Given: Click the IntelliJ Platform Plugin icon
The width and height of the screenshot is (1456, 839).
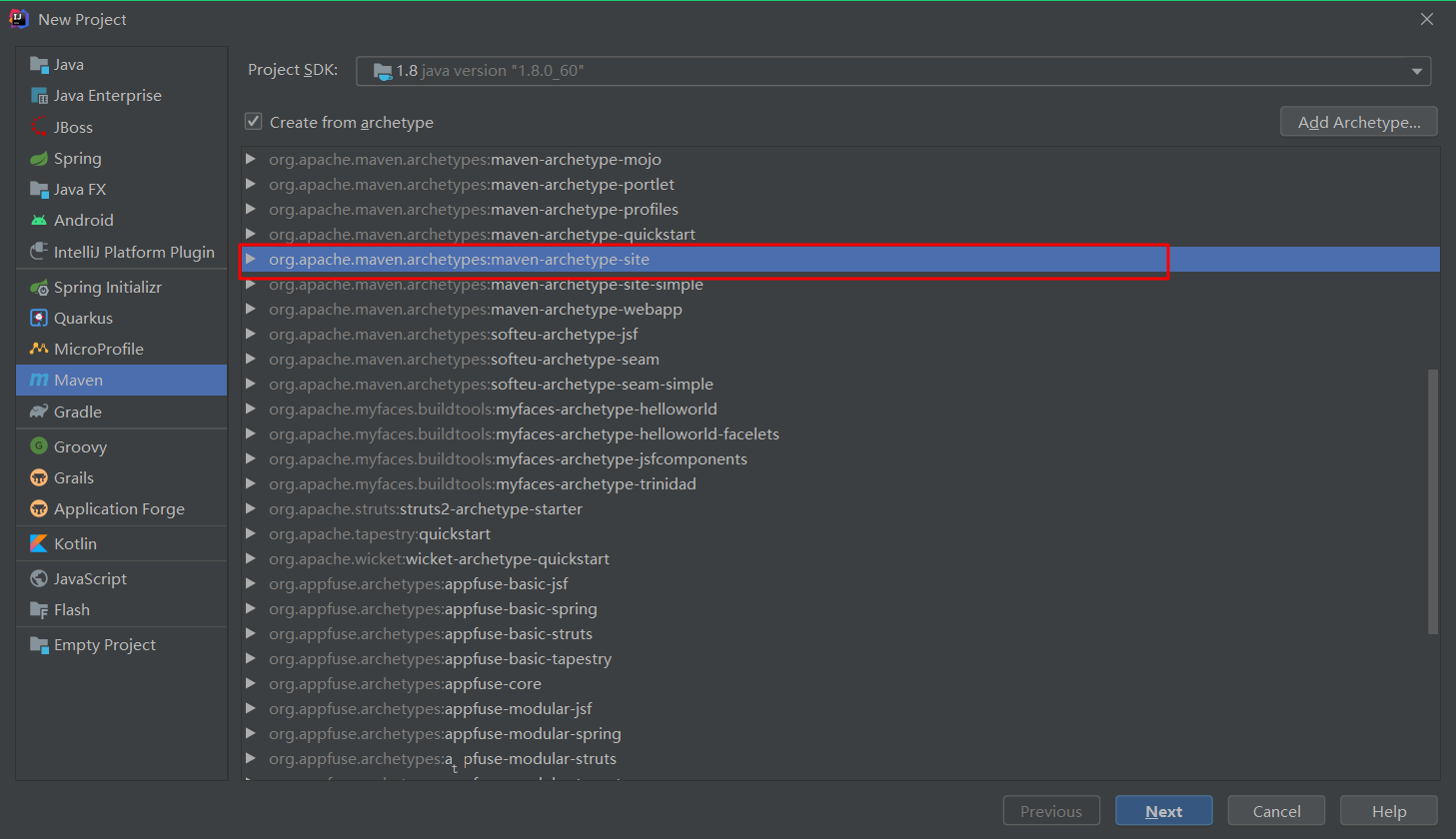Looking at the screenshot, I should pyautogui.click(x=39, y=252).
